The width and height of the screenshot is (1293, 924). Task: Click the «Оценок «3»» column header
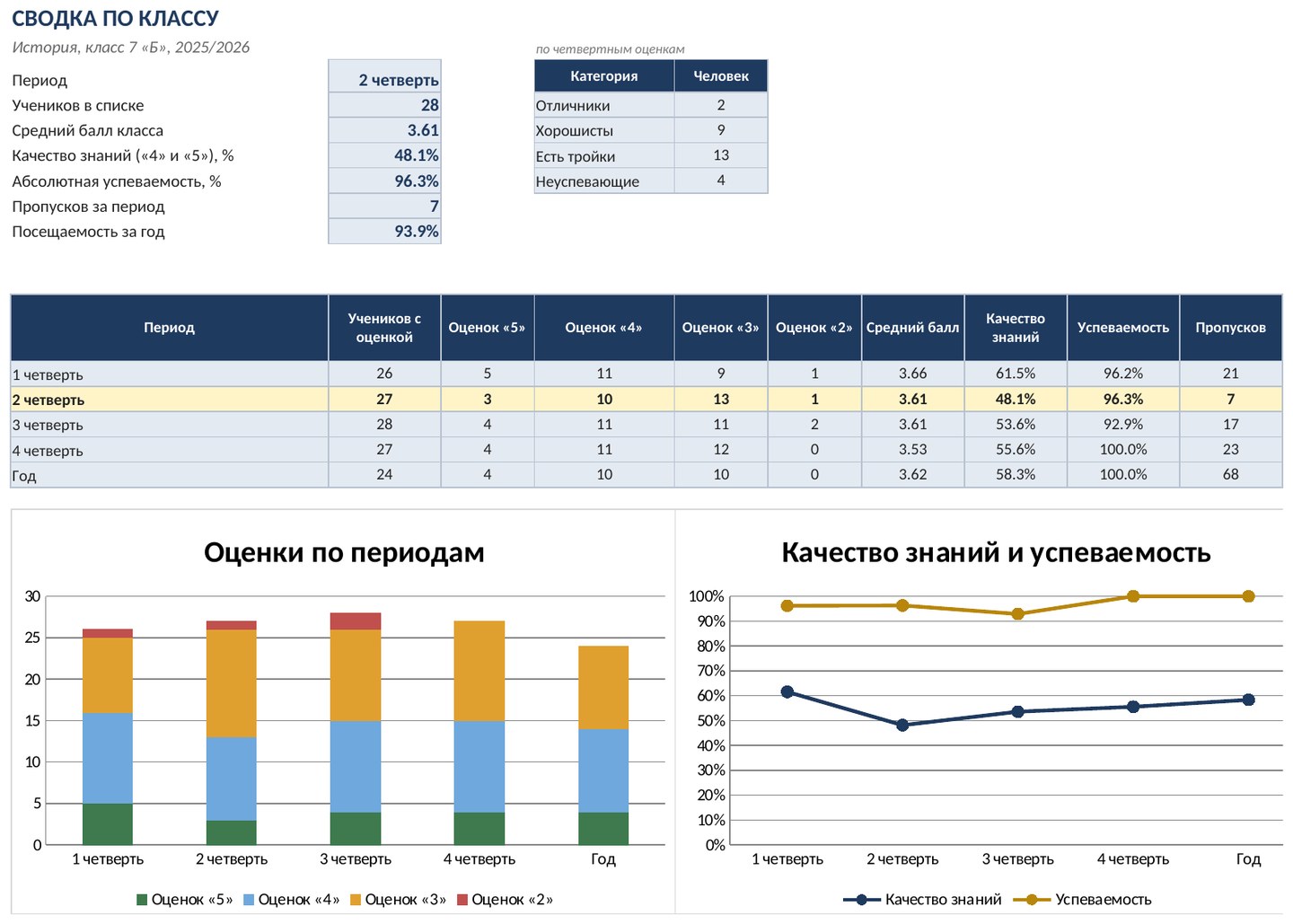[x=721, y=328]
